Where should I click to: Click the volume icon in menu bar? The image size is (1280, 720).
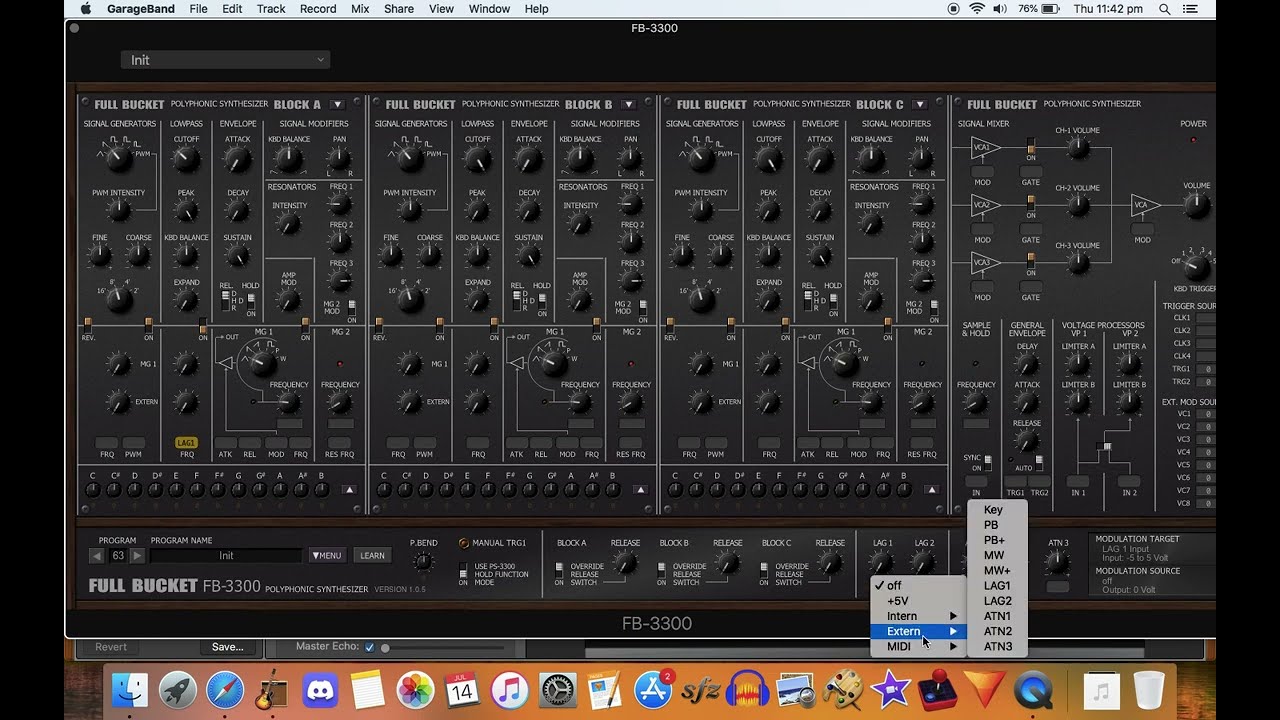coord(1001,9)
